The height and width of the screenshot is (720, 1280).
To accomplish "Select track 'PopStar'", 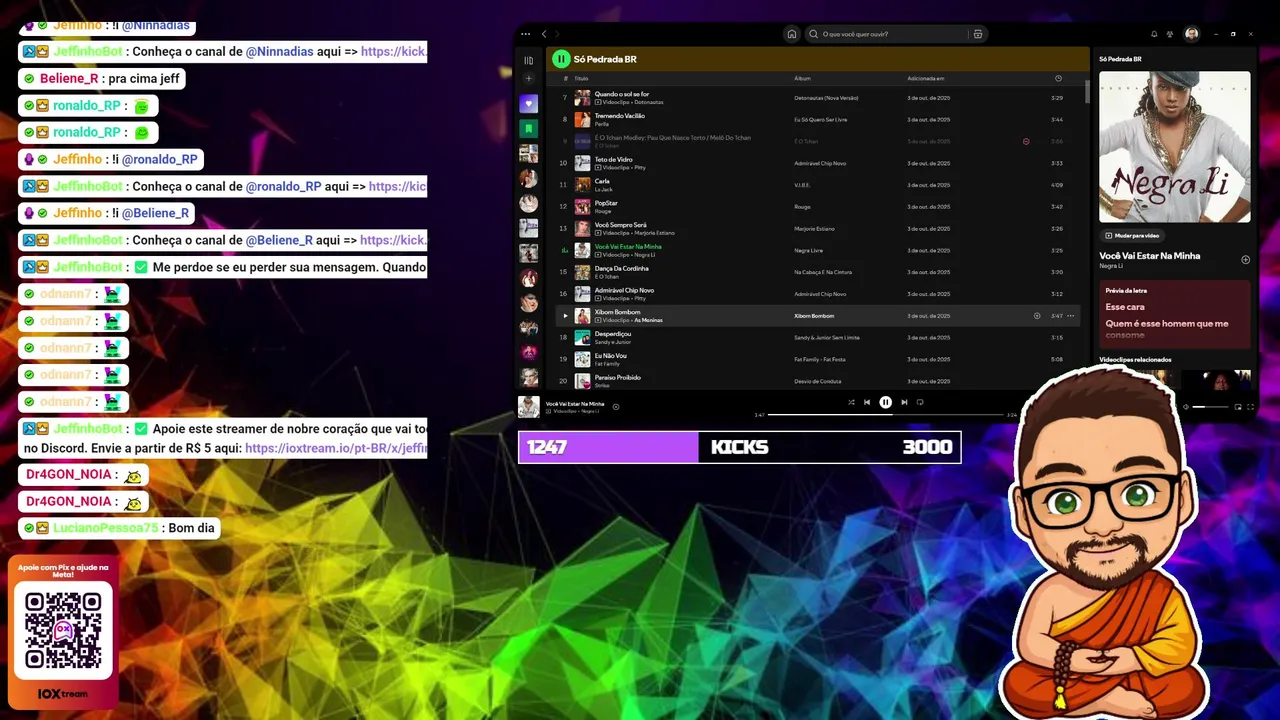I will pos(607,203).
